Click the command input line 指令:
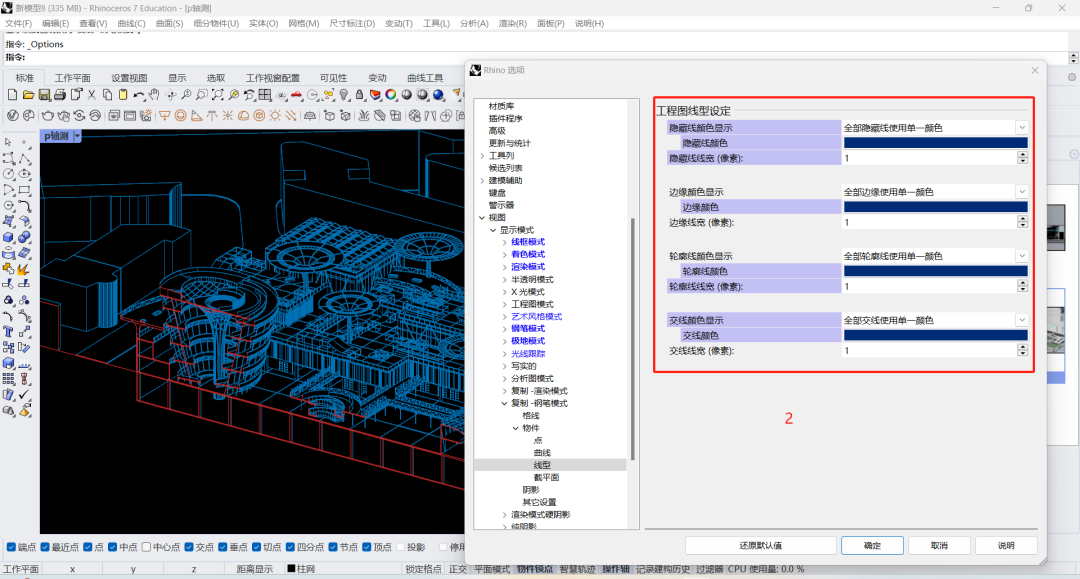1080x579 pixels. click(537, 57)
